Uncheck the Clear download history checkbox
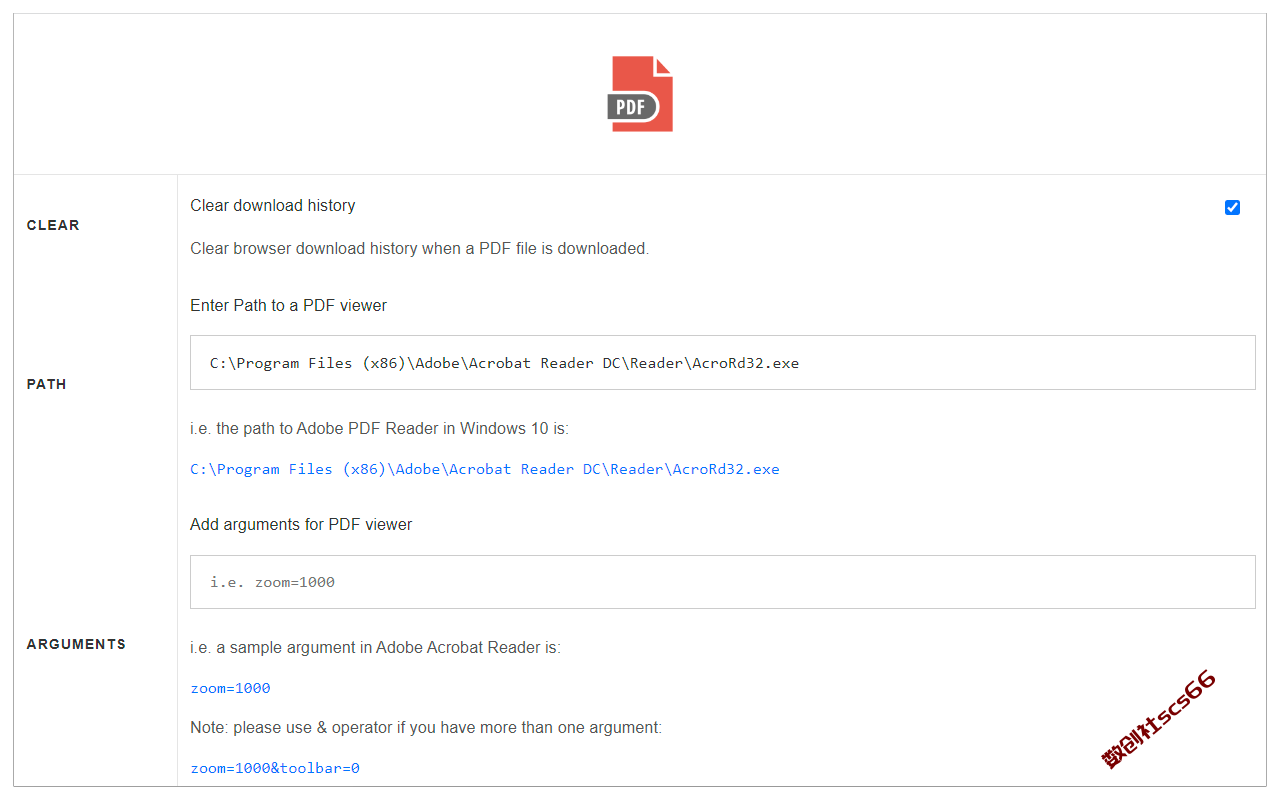 (x=1232, y=207)
